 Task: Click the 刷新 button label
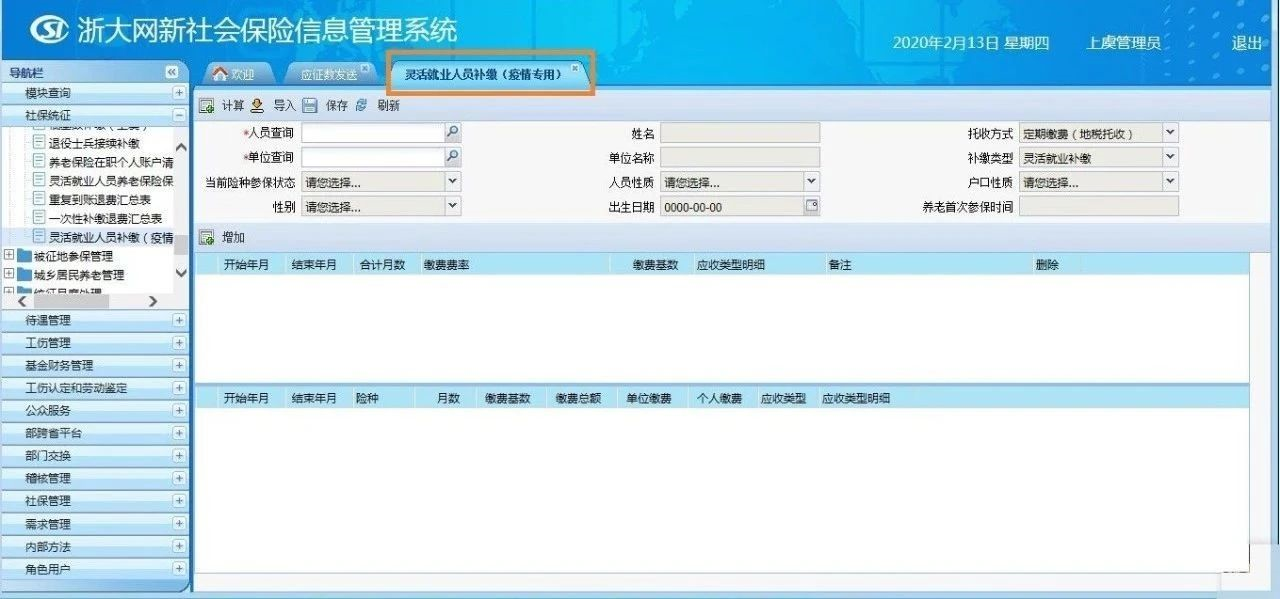tap(388, 106)
